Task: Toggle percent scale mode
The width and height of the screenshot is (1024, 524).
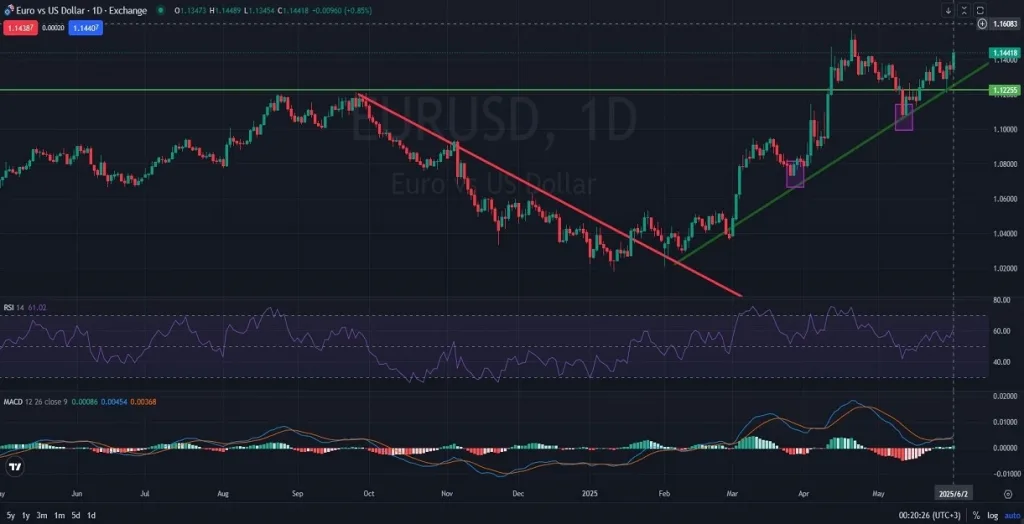Action: click(x=976, y=516)
